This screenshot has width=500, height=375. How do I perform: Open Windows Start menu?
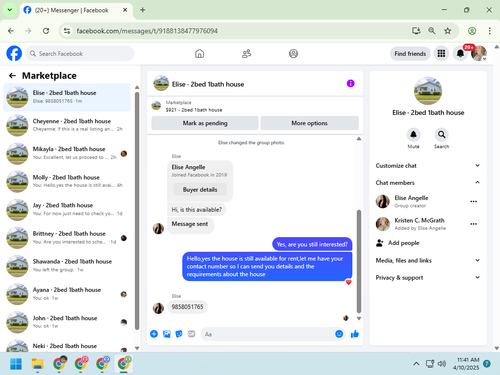point(16,364)
